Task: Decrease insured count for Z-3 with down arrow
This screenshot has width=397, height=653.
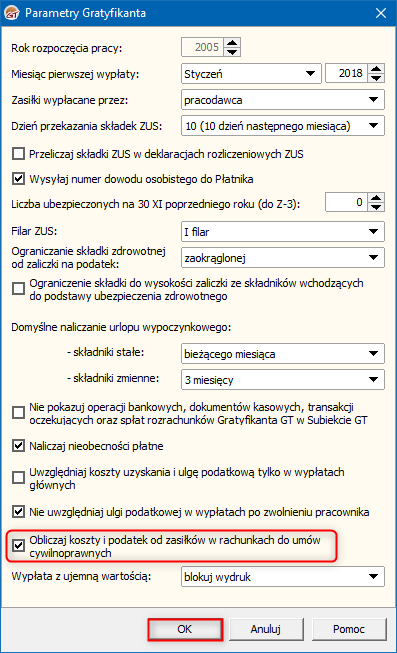Action: point(376,207)
